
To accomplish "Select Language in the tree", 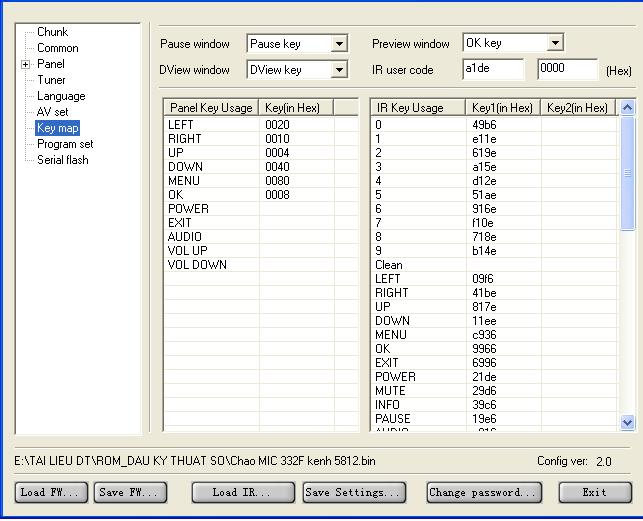I will (61, 96).
